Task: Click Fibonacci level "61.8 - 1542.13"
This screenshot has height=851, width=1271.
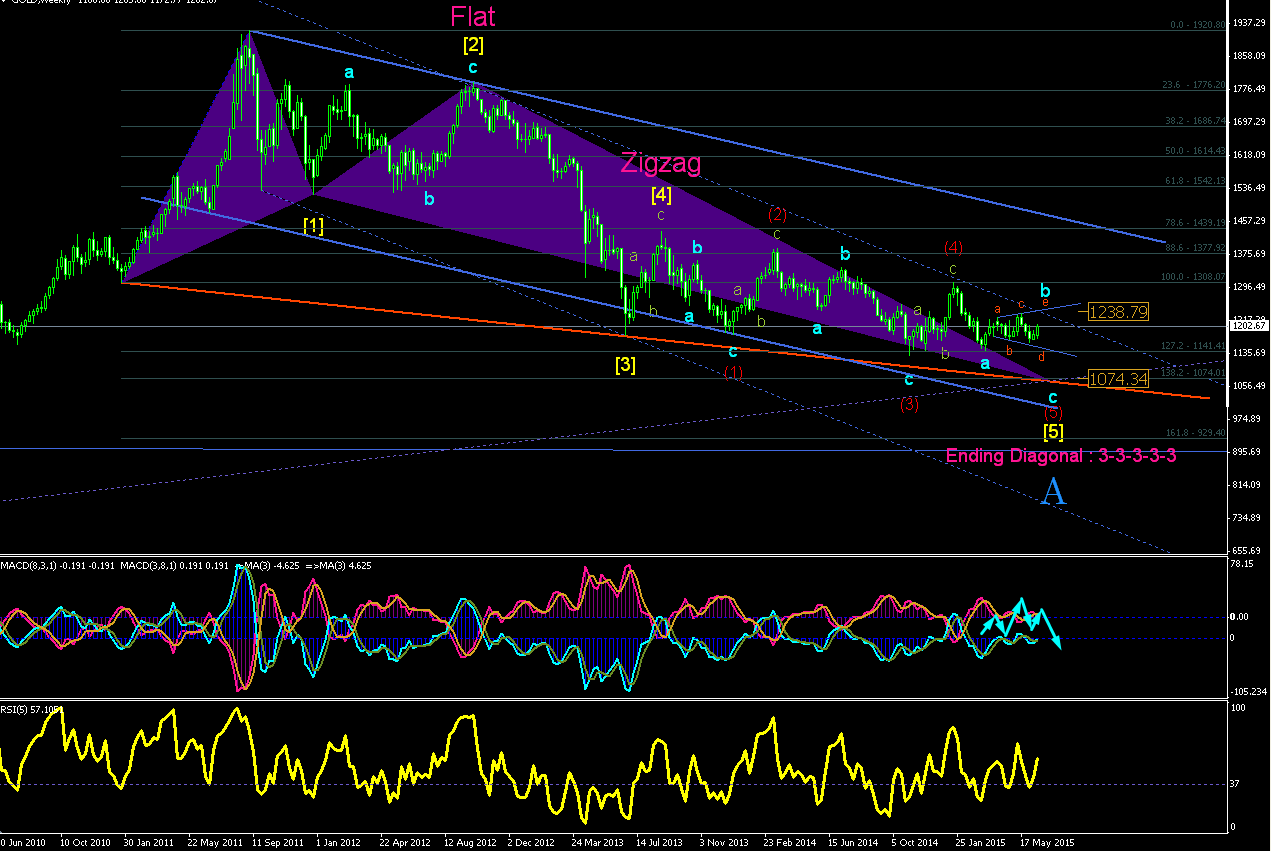Action: (1196, 180)
